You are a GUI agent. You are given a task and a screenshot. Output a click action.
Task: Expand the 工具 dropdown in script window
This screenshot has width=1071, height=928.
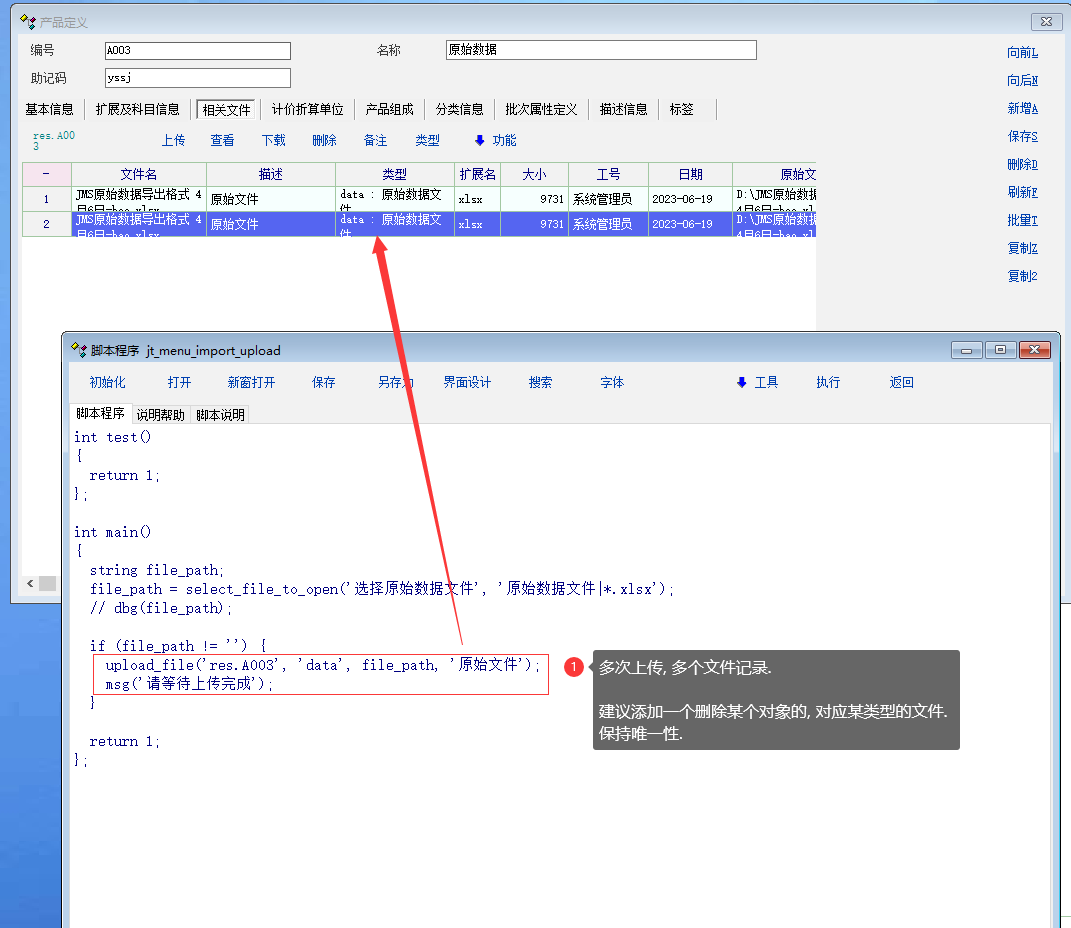tap(757, 382)
